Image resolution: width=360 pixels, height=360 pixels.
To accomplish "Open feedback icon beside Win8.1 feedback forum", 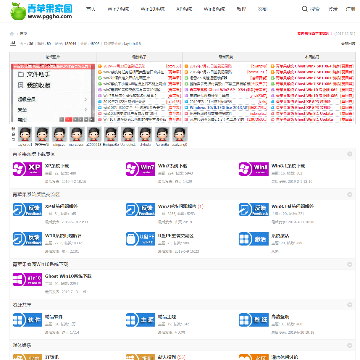I will click(x=254, y=209).
